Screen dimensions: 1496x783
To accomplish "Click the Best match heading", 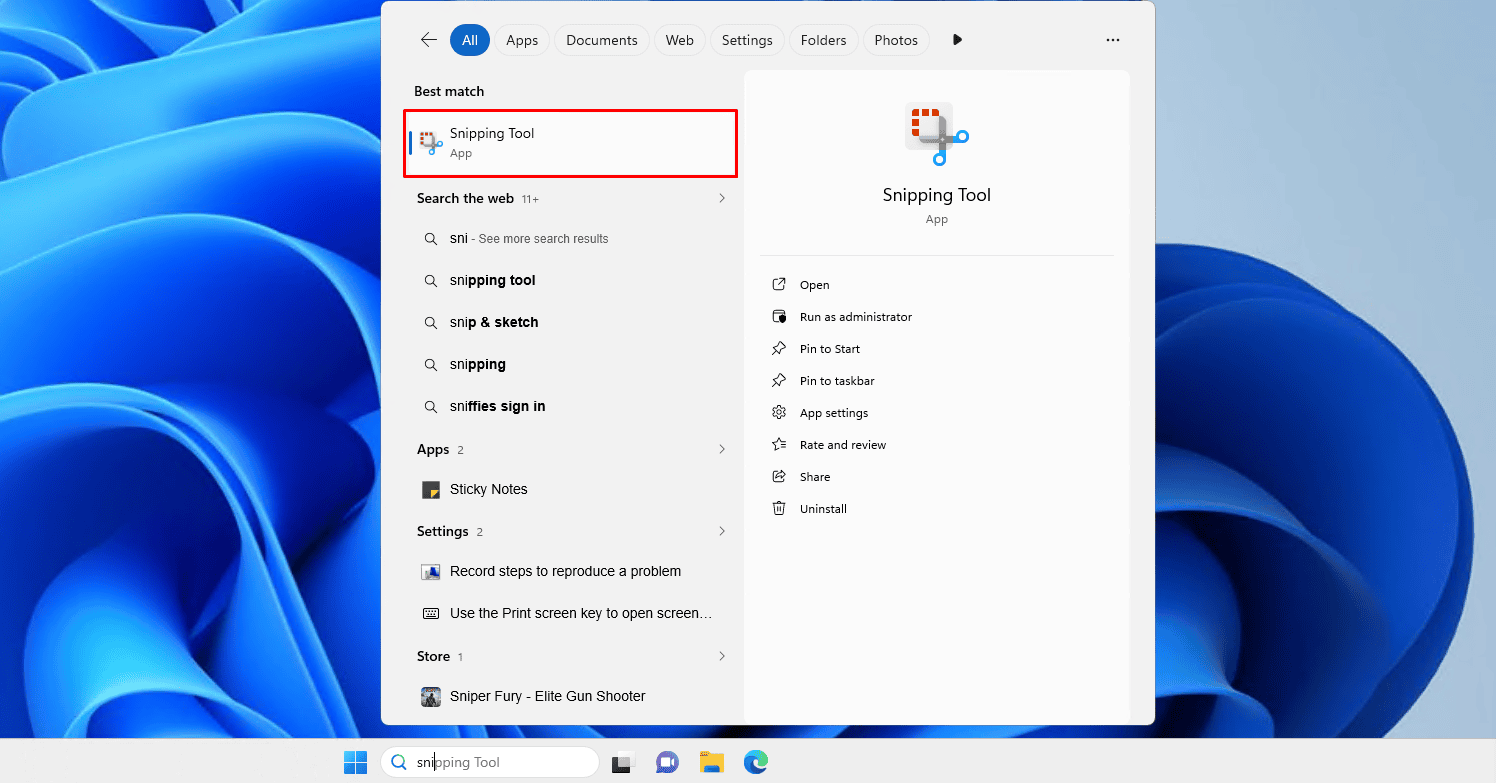I will click(449, 91).
